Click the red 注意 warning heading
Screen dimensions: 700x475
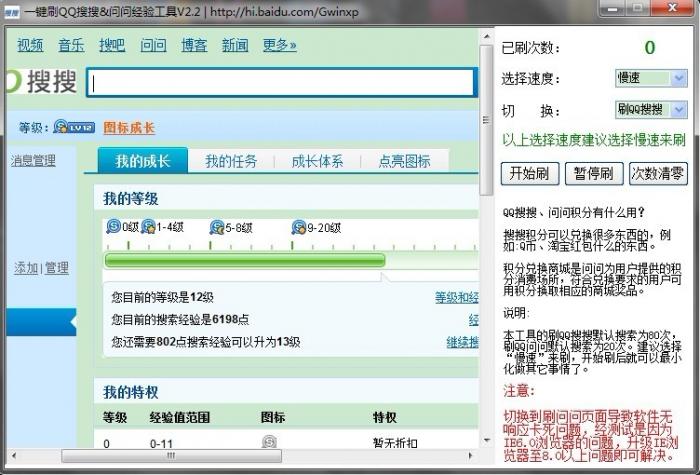click(x=519, y=392)
